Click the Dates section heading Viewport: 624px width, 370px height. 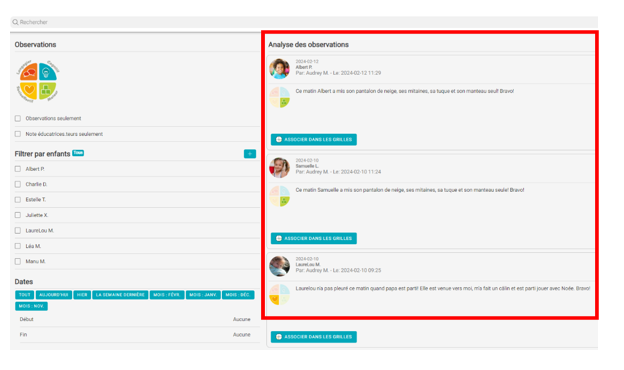[x=24, y=282]
